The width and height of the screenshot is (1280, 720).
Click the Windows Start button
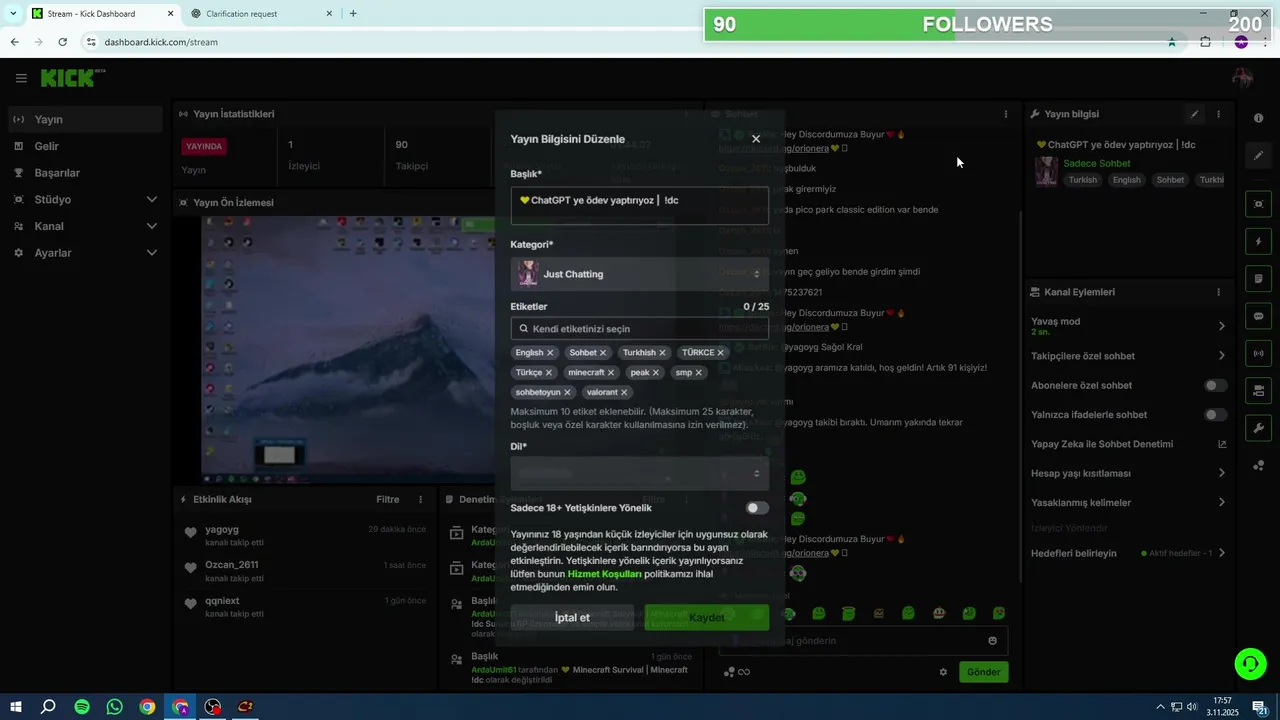click(15, 707)
